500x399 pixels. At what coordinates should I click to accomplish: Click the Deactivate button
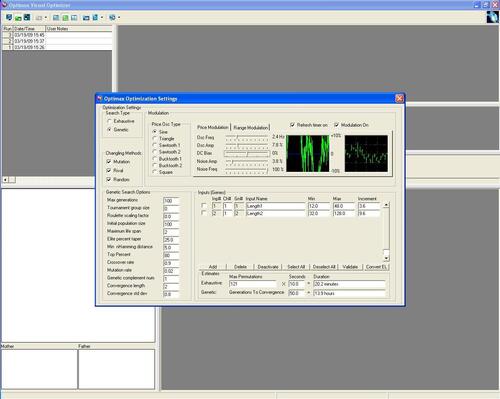point(268,267)
